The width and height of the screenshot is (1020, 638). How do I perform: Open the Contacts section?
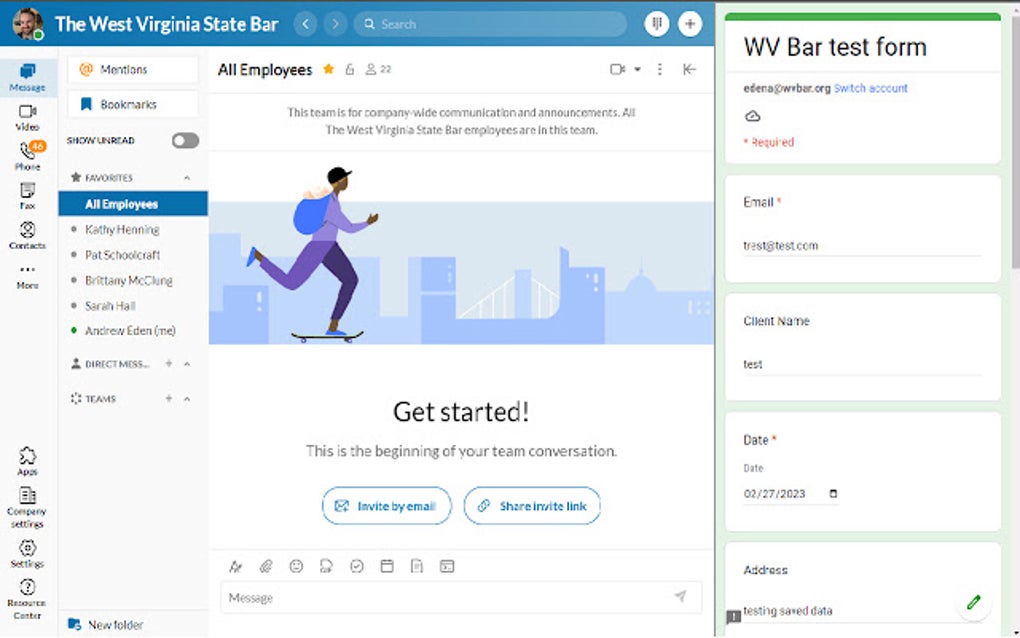click(x=27, y=235)
